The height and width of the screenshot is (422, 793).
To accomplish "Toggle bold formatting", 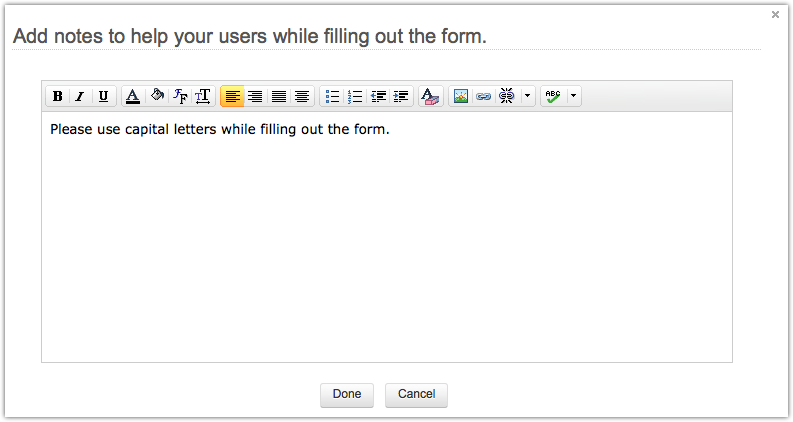I will pos(58,96).
